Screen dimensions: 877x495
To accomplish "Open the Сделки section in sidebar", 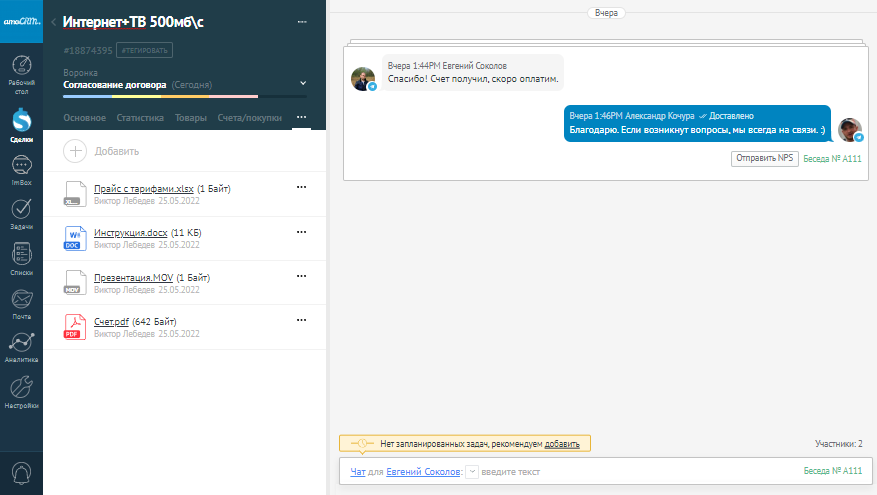I will [21, 124].
